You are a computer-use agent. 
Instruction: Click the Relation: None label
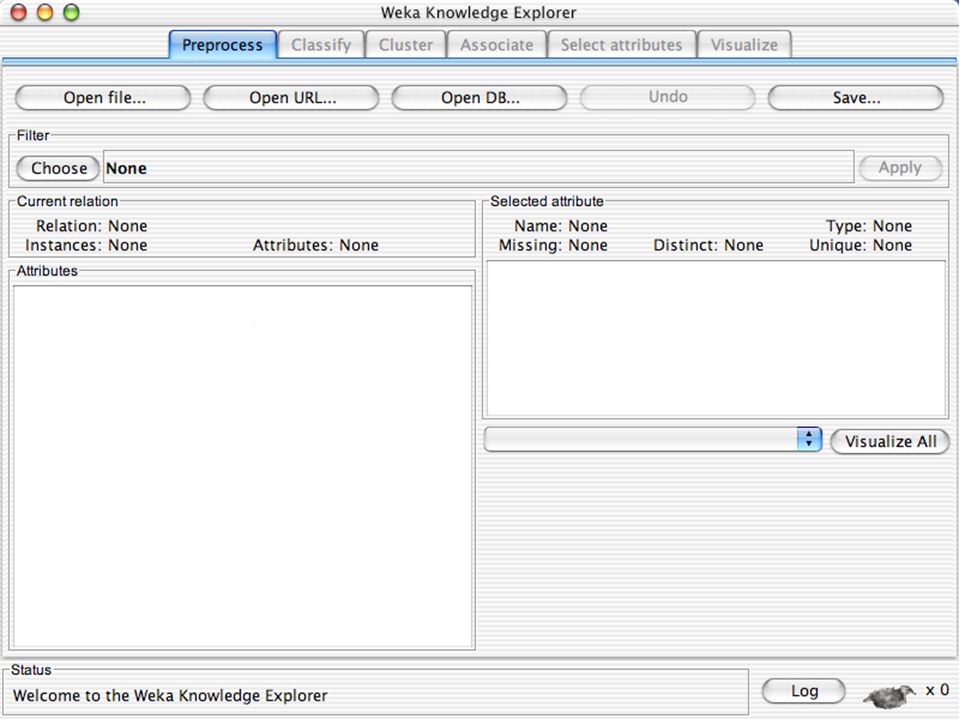coord(91,226)
